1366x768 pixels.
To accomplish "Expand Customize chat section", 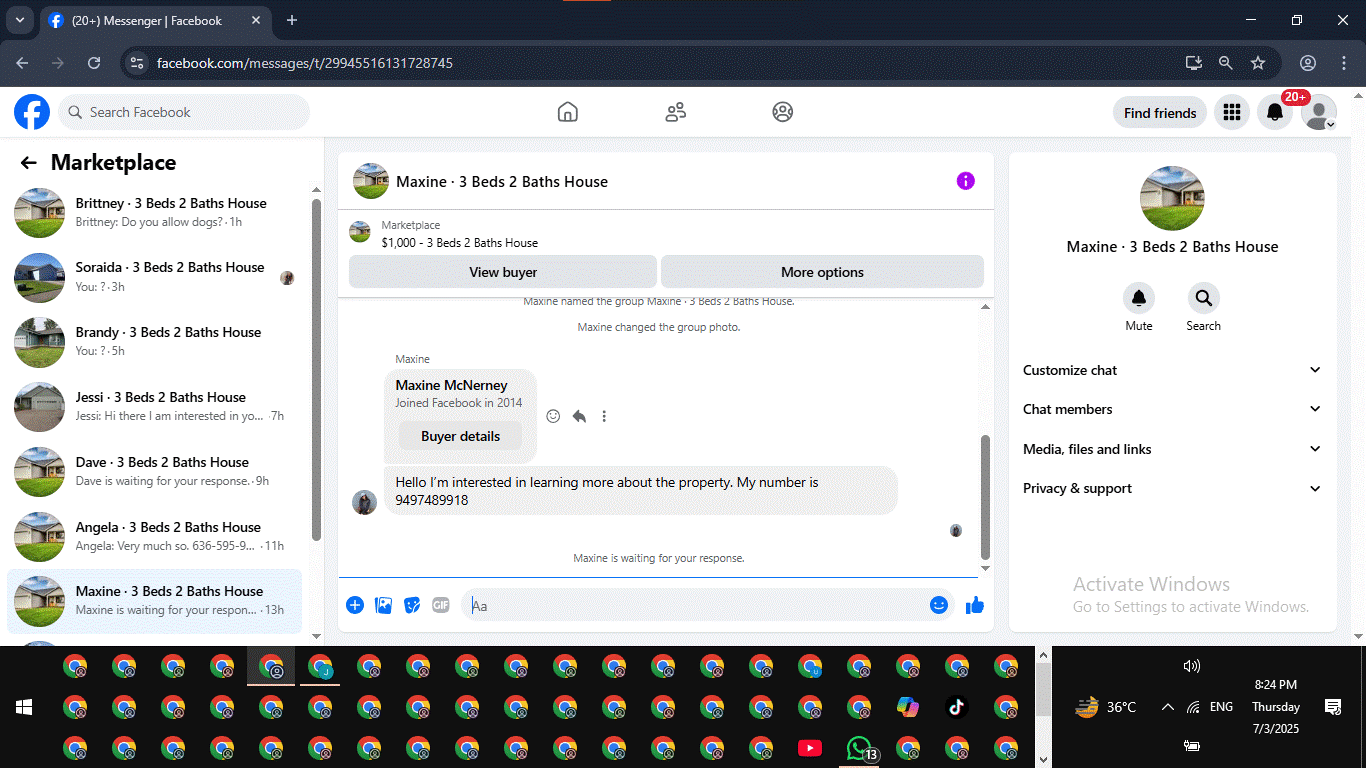I will (x=1172, y=370).
